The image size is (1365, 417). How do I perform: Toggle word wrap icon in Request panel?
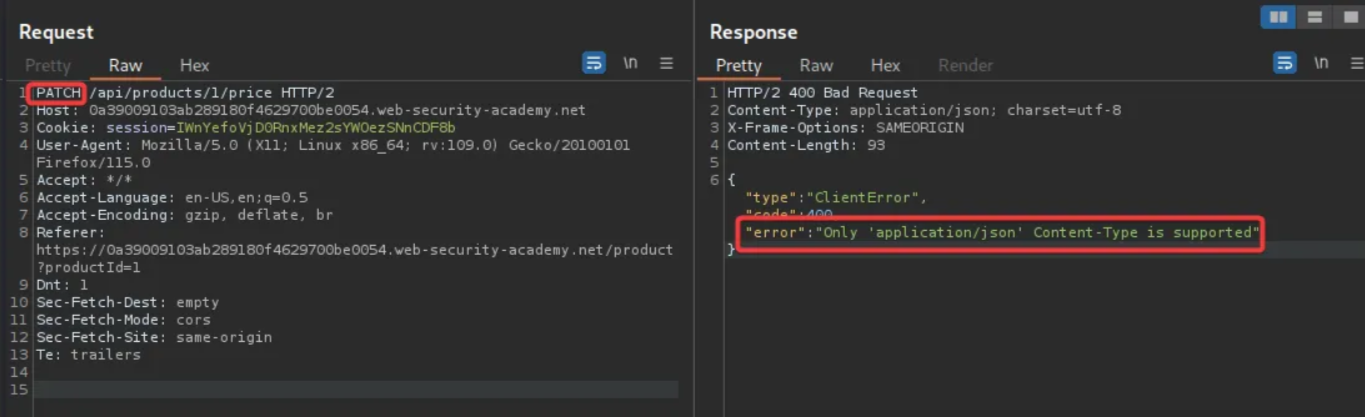click(x=594, y=63)
